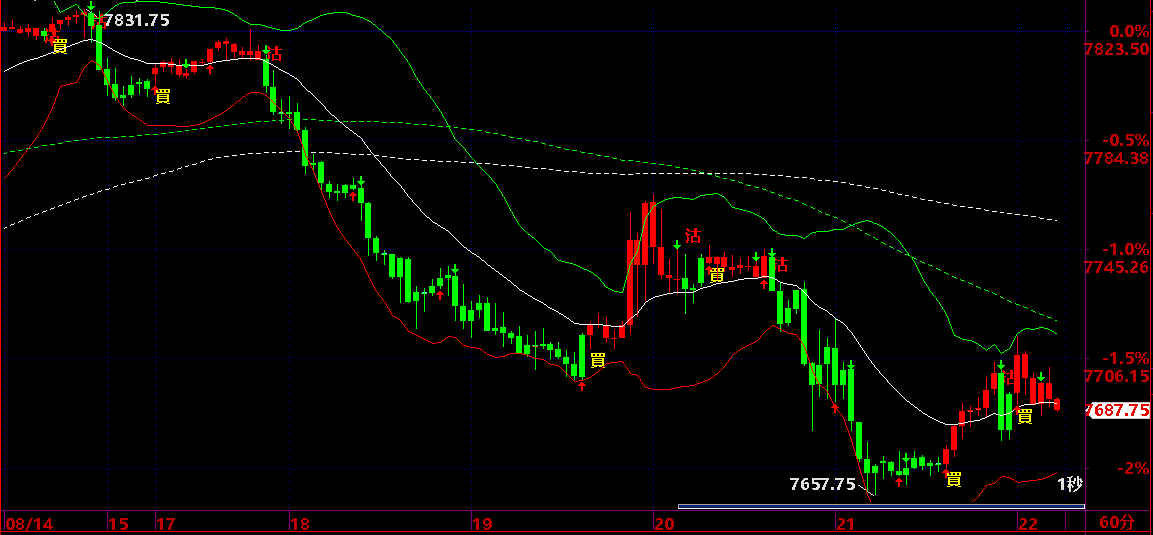This screenshot has width=1153, height=535.
Task: Click the horizontal scrollbar below the chart
Action: pos(881,506)
